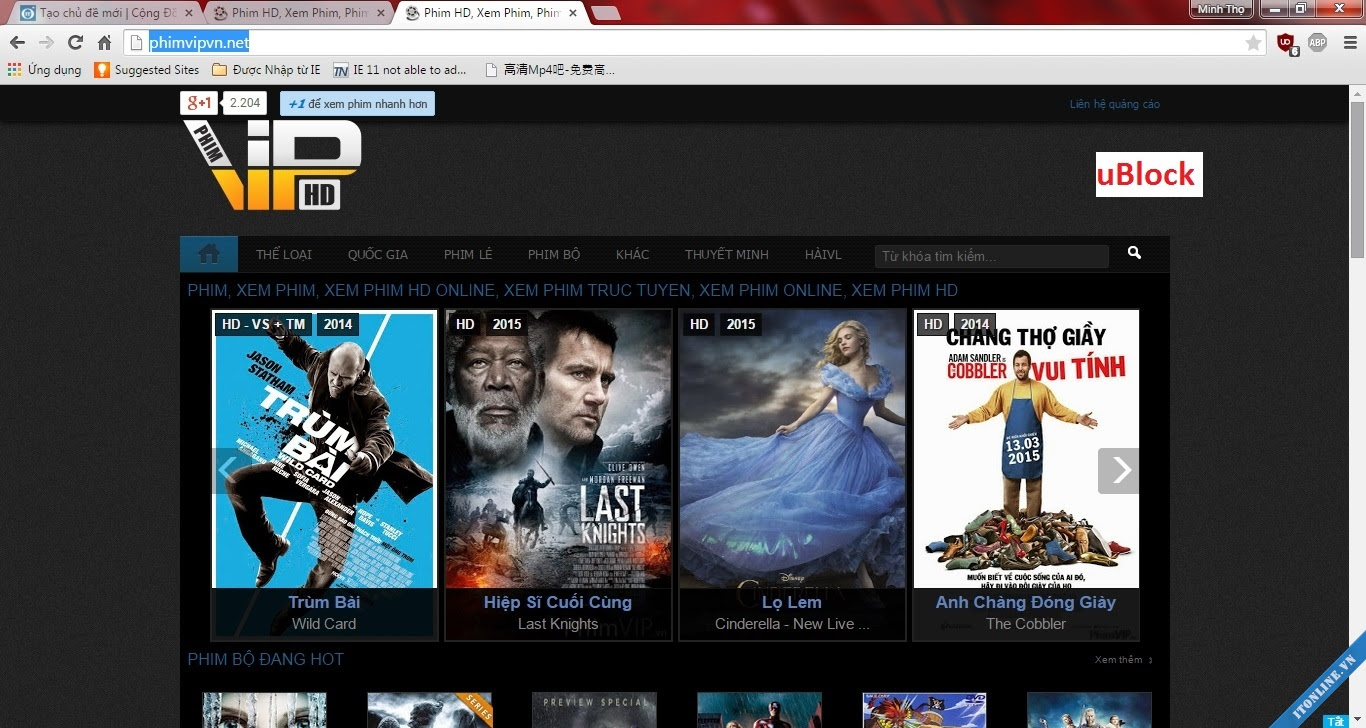
Task: Bookmark this page with the star icon
Action: [1253, 43]
